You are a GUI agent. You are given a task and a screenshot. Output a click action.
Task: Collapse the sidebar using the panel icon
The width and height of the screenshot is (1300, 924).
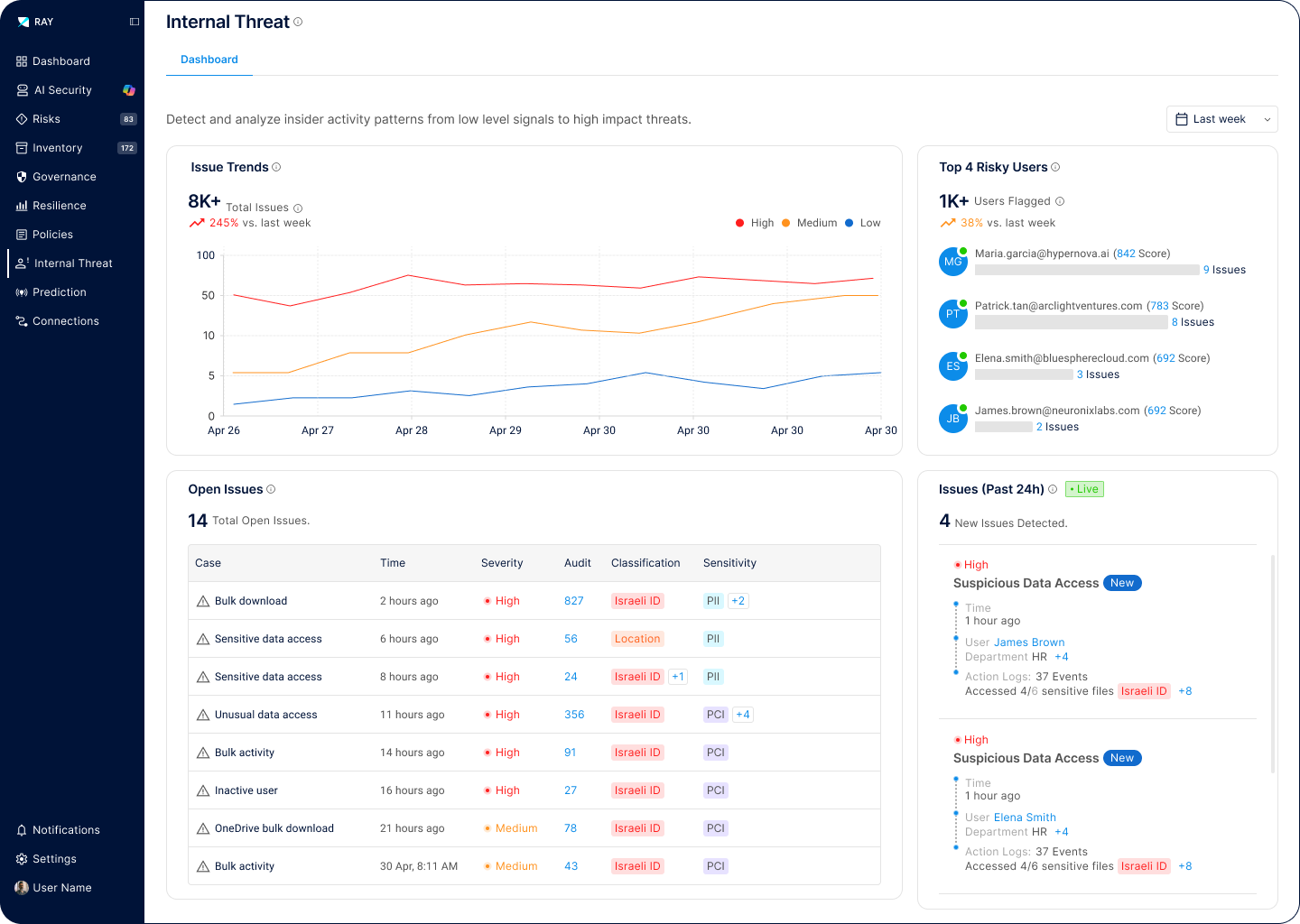coord(135,22)
